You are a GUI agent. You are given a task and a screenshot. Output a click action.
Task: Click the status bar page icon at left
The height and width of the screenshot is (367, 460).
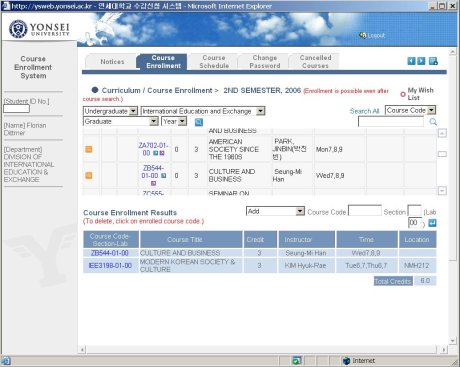coord(6,361)
